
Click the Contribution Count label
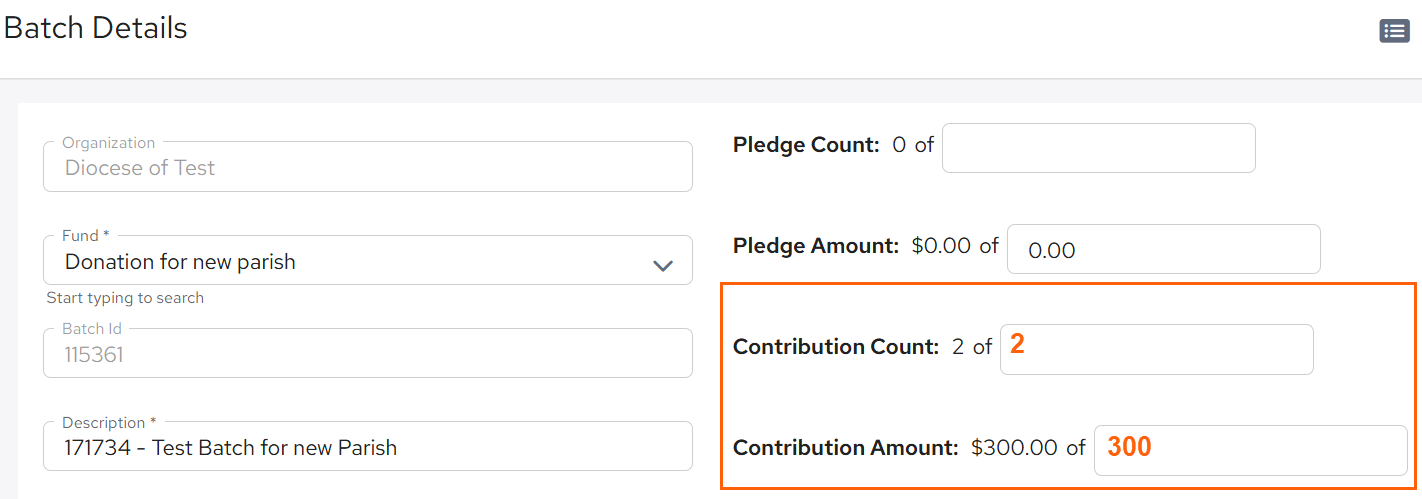(x=836, y=347)
